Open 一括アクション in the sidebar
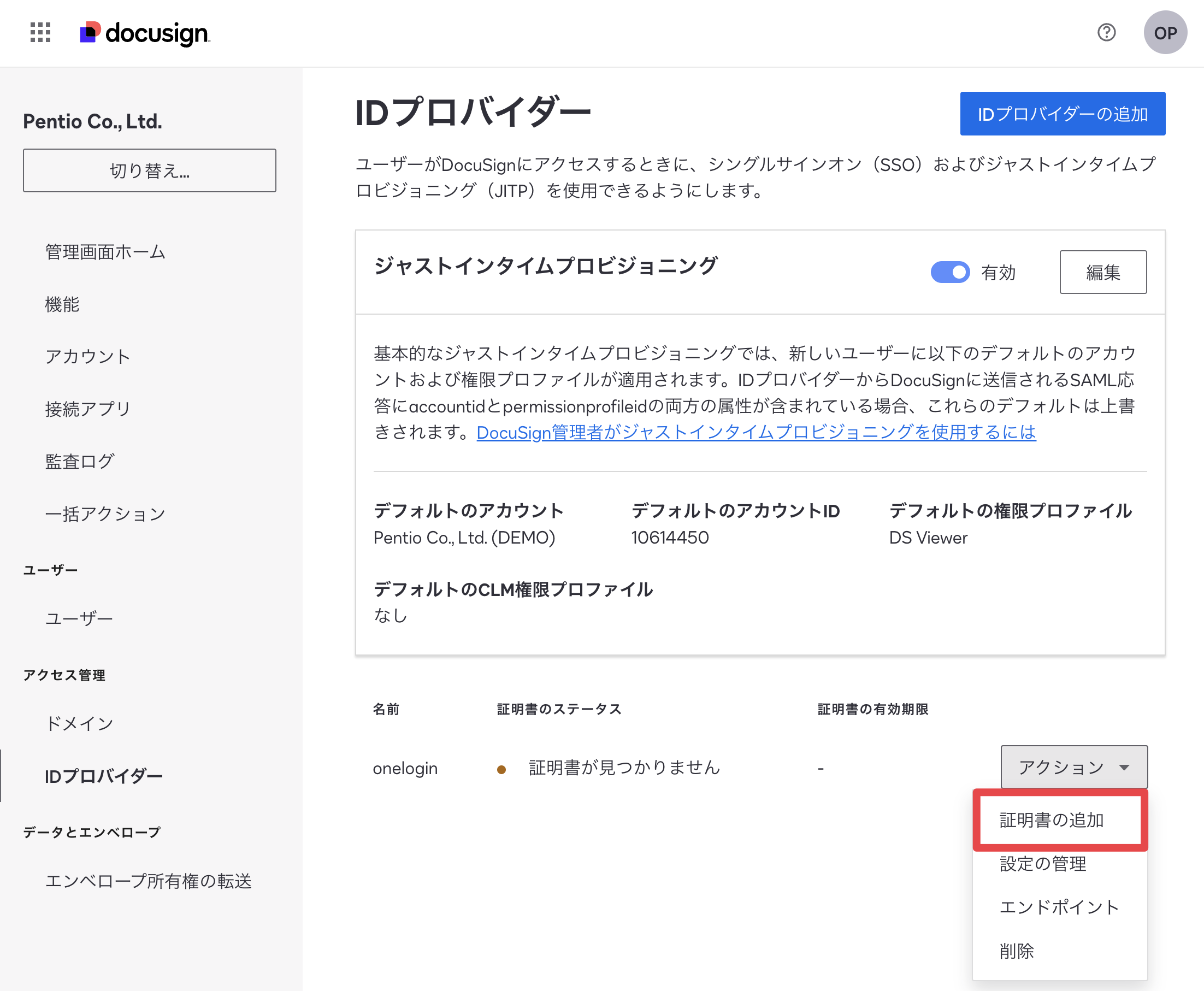This screenshot has height=991, width=1204. [105, 514]
